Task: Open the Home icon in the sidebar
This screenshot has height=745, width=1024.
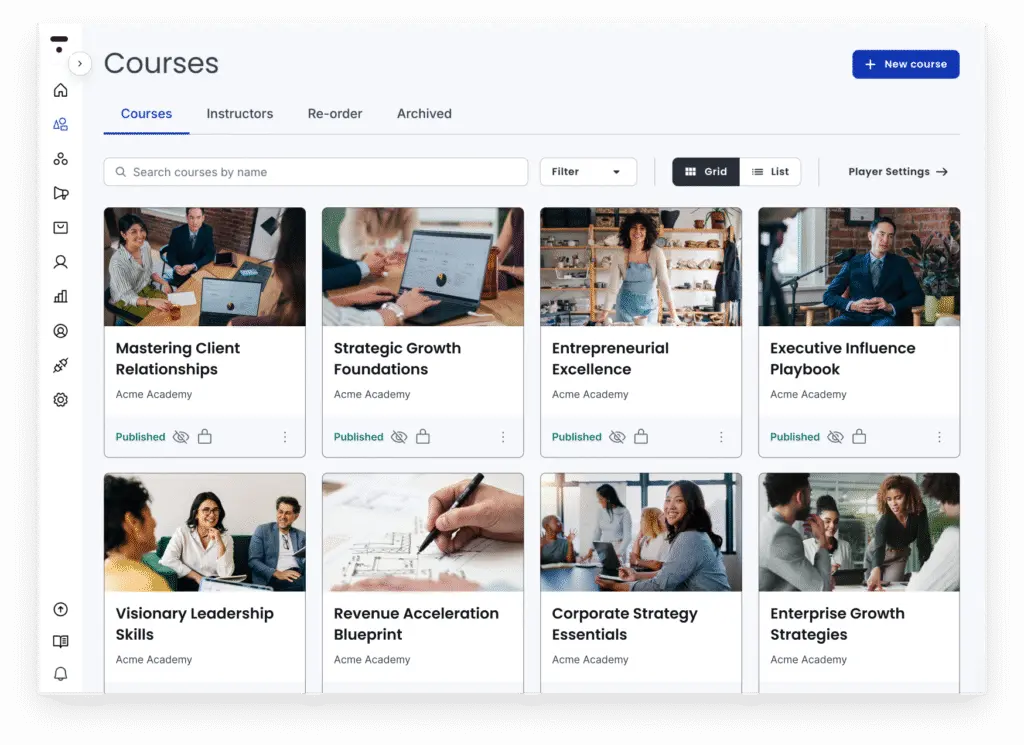Action: pos(60,90)
